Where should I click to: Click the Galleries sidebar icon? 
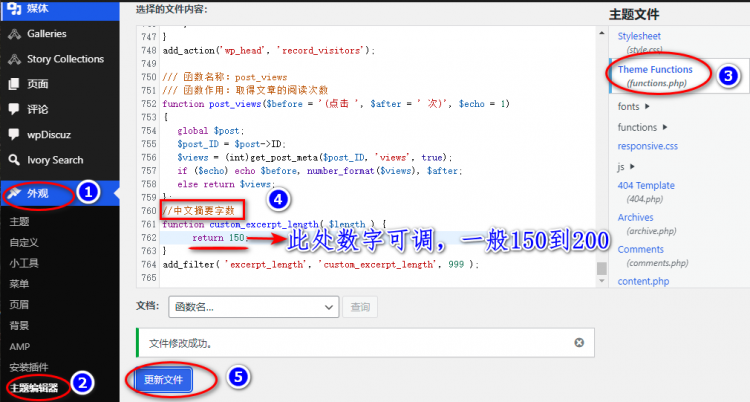(x=14, y=34)
